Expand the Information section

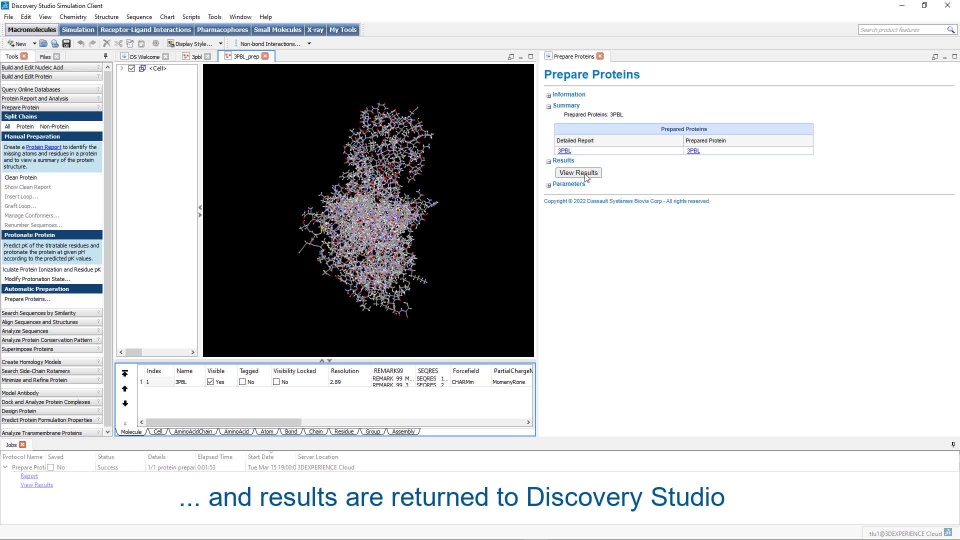click(549, 95)
